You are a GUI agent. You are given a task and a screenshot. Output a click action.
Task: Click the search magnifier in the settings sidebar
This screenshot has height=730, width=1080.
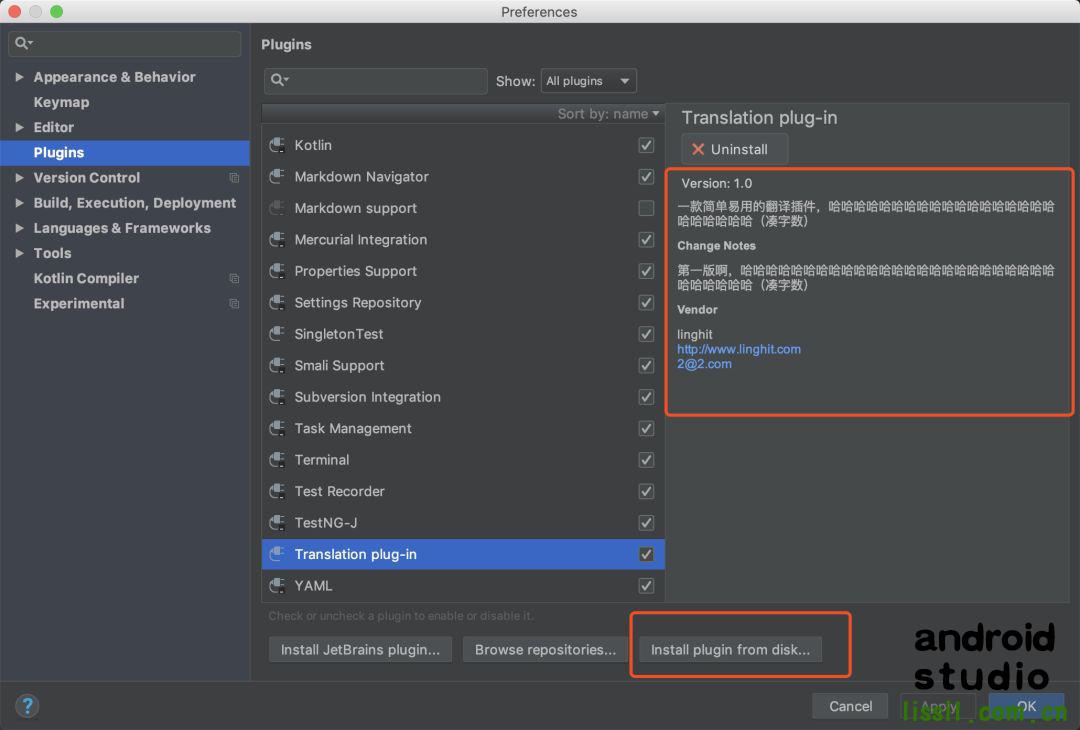tap(23, 43)
